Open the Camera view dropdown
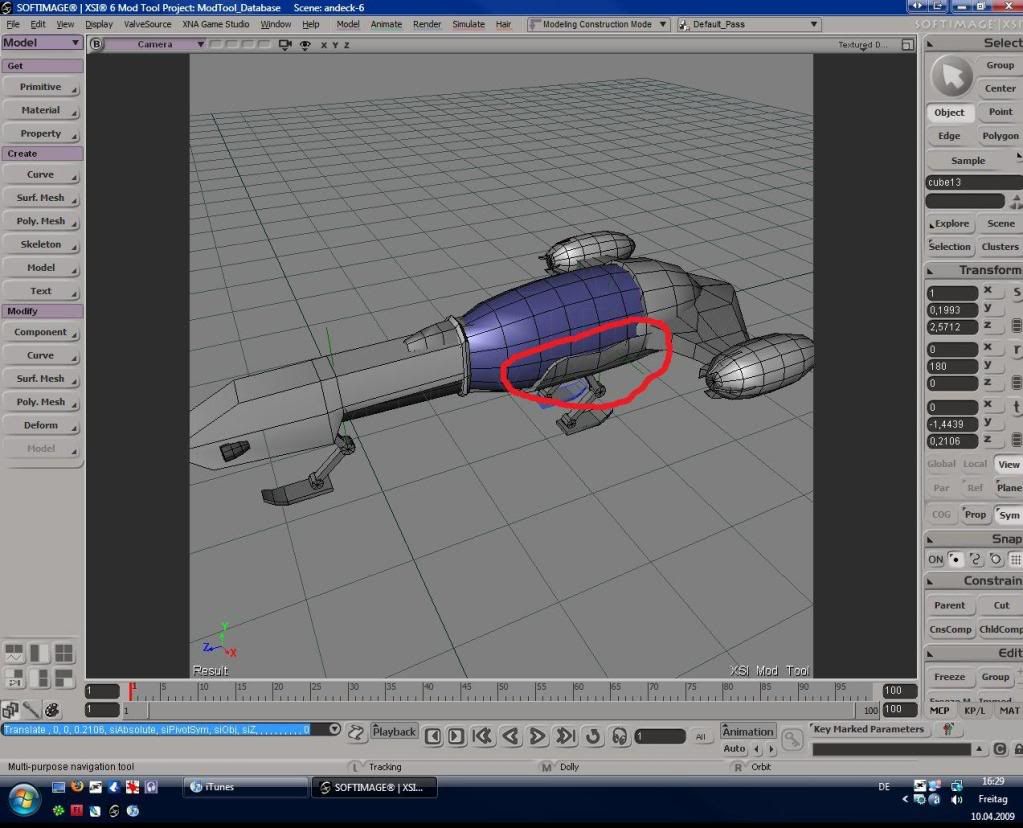 point(155,44)
